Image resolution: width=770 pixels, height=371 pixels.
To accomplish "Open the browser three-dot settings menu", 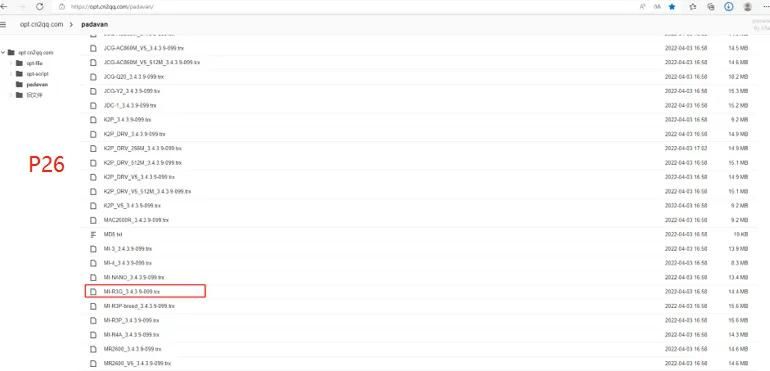I will pyautogui.click(x=765, y=7).
